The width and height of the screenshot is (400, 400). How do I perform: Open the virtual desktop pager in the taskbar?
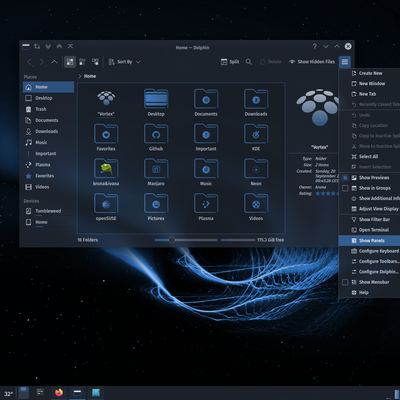tap(24, 393)
